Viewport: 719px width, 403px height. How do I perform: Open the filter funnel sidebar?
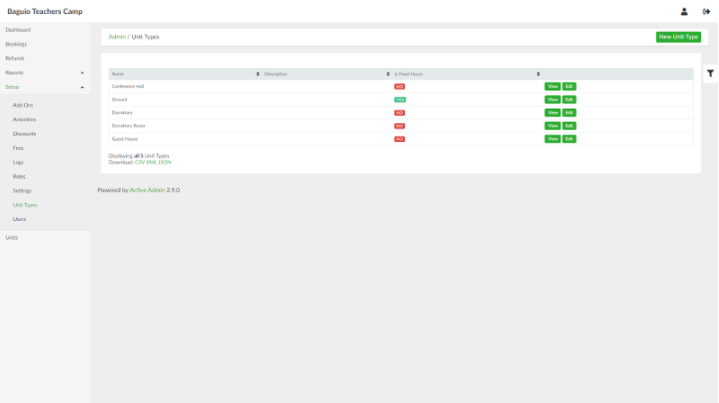[710, 73]
